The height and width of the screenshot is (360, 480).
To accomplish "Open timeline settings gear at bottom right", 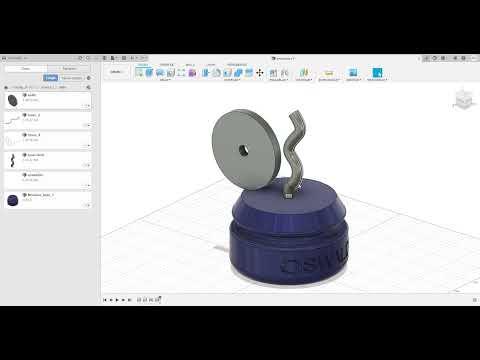I will tap(475, 300).
